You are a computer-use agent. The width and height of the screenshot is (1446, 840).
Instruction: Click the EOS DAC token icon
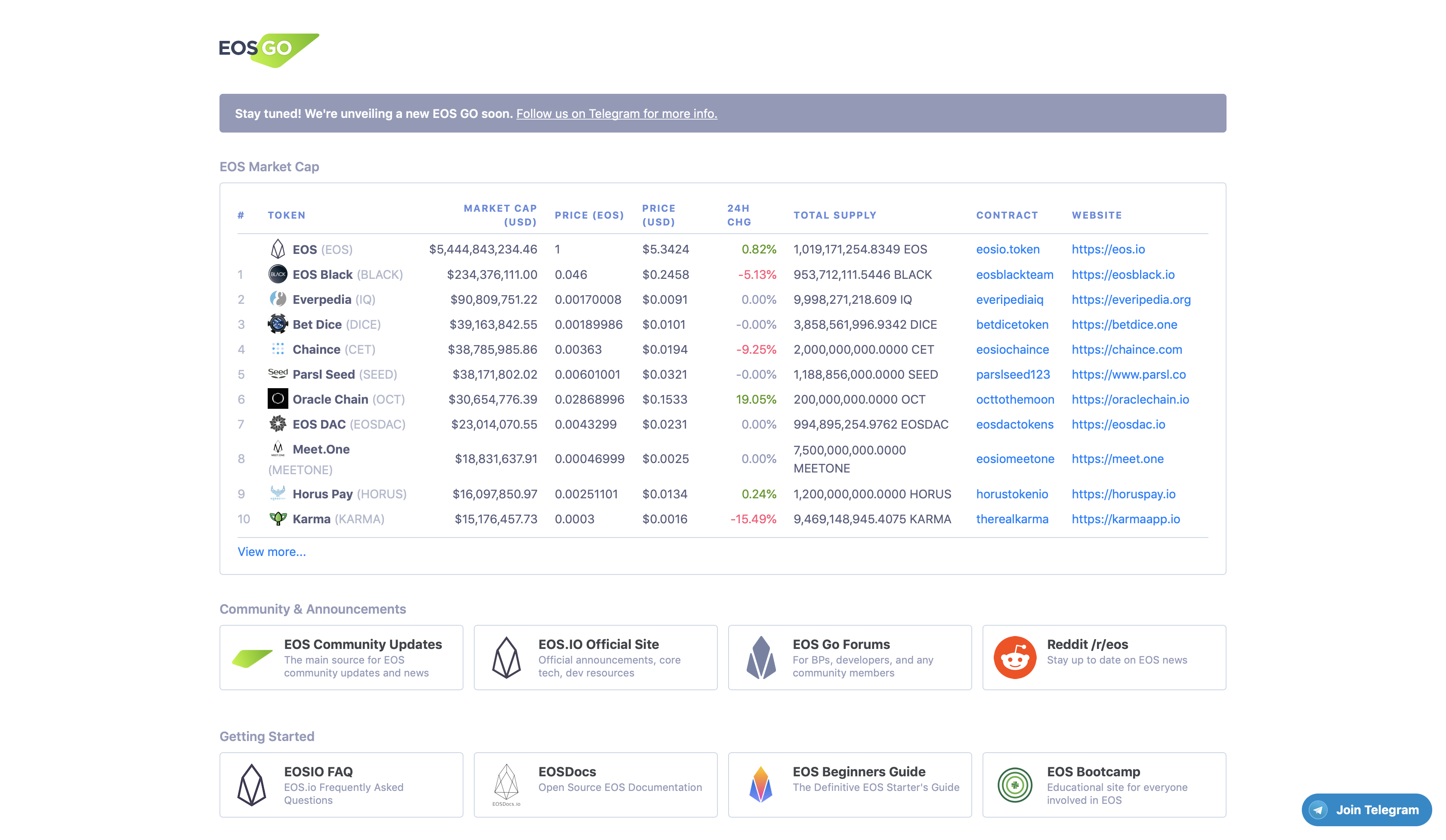point(278,424)
